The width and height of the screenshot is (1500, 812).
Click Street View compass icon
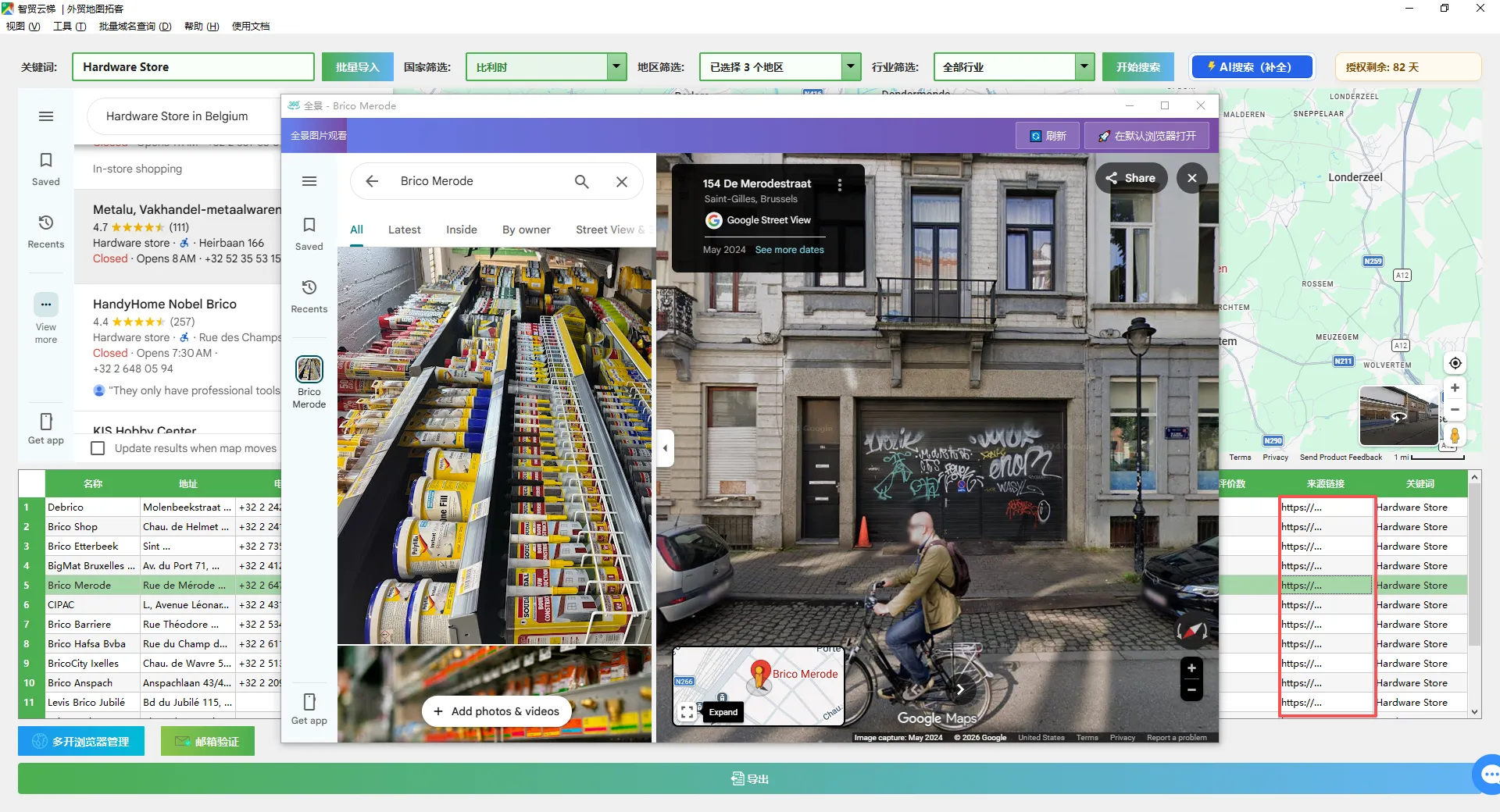1192,631
